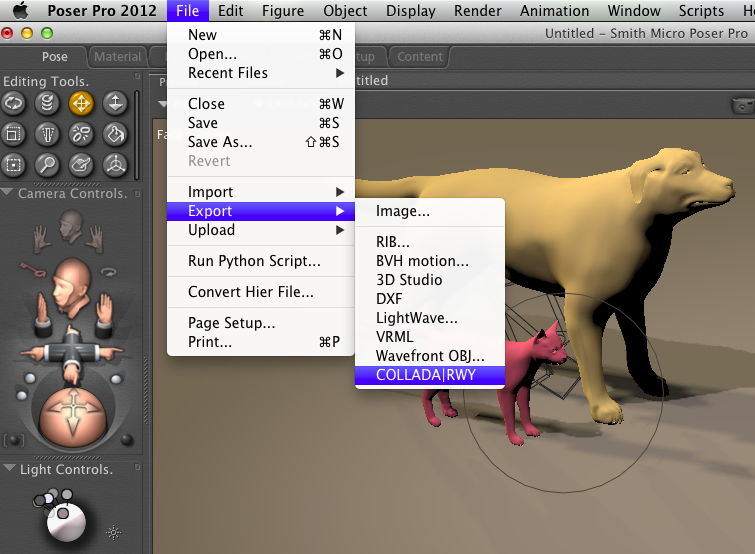
Task: Click the small face camera head icon
Action: tap(71, 226)
